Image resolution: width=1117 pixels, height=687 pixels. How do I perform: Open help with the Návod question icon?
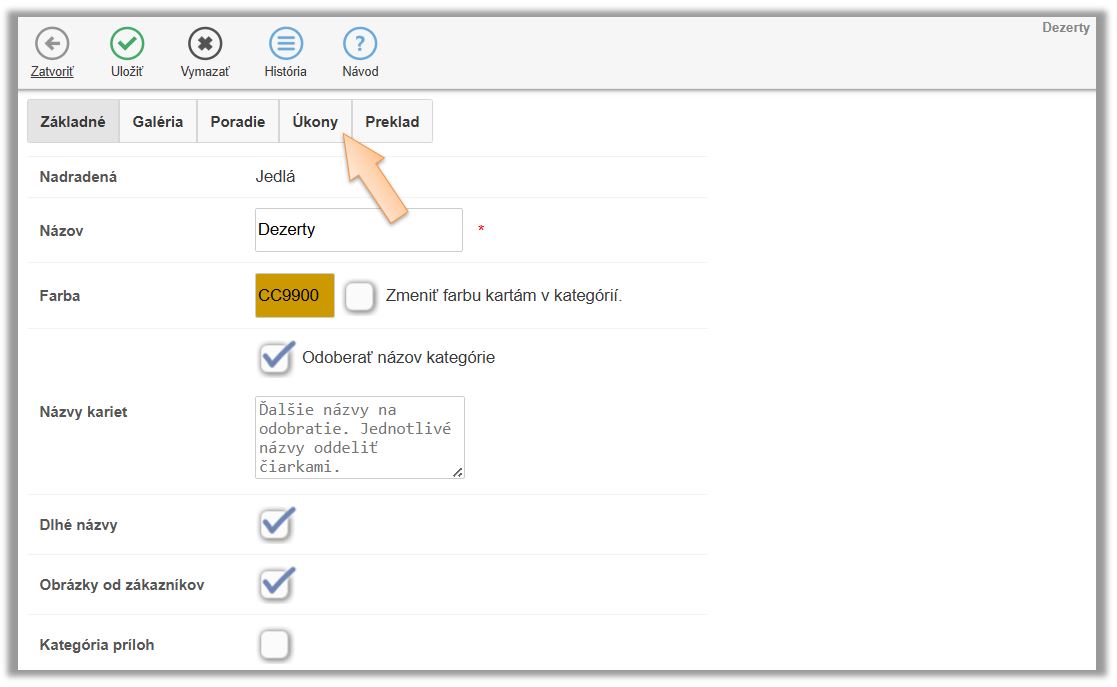360,44
